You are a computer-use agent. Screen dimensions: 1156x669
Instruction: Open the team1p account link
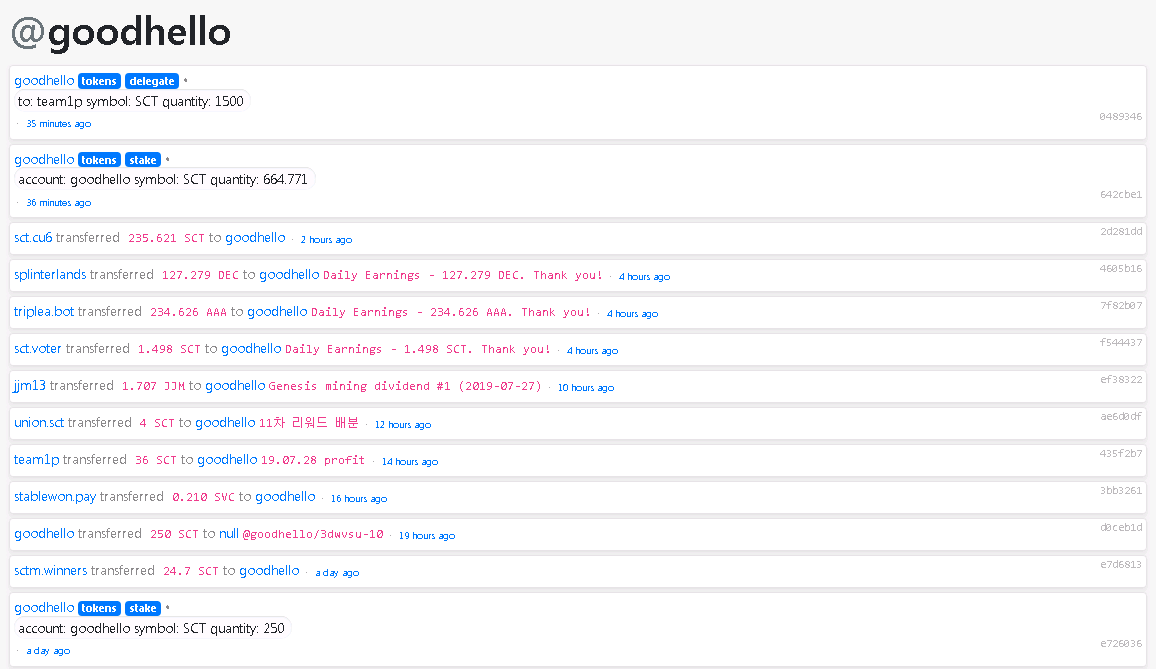[x=37, y=459]
